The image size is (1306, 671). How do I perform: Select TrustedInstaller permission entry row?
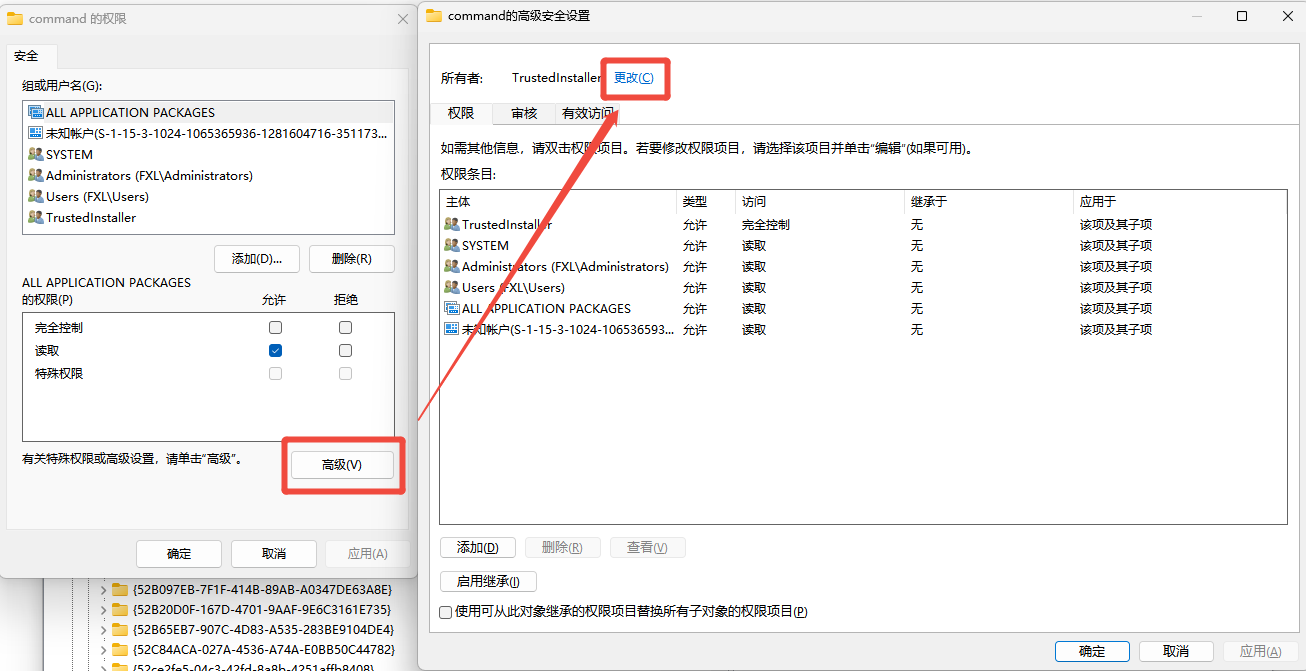[x=863, y=224]
